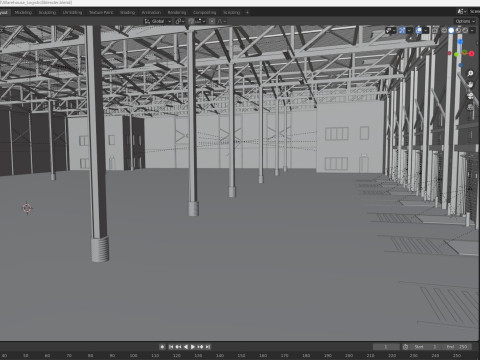Select rendered viewport shading
Image resolution: width=480 pixels, height=360 pixels.
pyautogui.click(x=465, y=30)
